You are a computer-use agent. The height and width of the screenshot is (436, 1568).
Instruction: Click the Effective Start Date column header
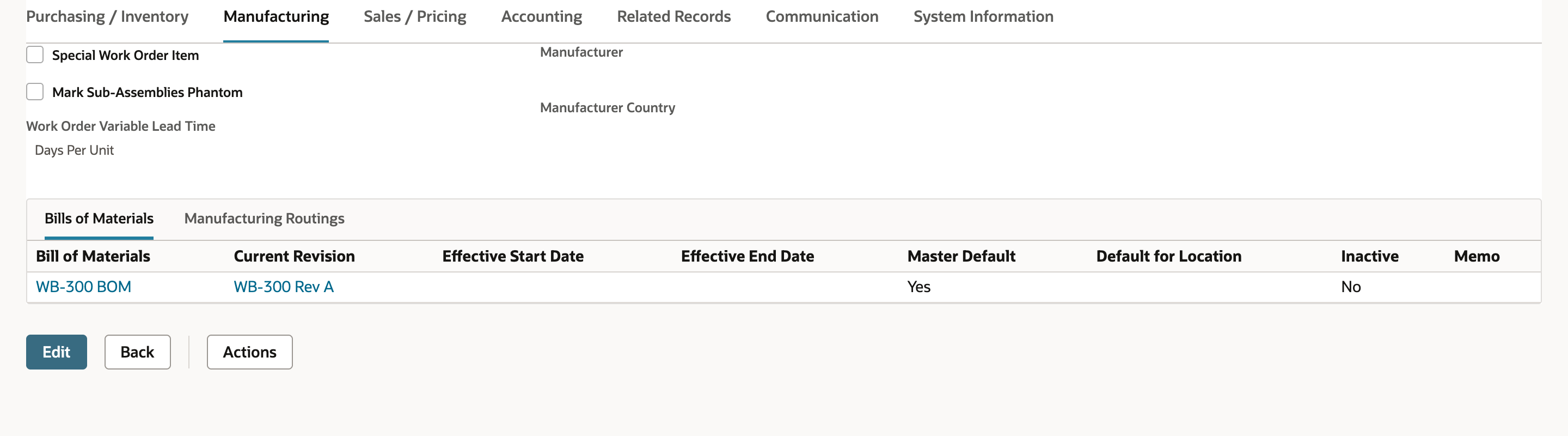click(513, 256)
